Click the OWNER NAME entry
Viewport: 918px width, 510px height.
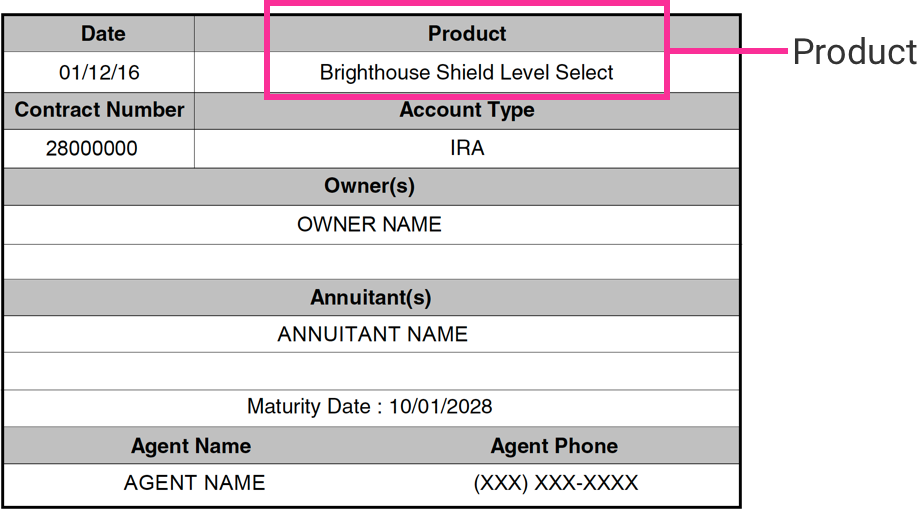pyautogui.click(x=369, y=224)
